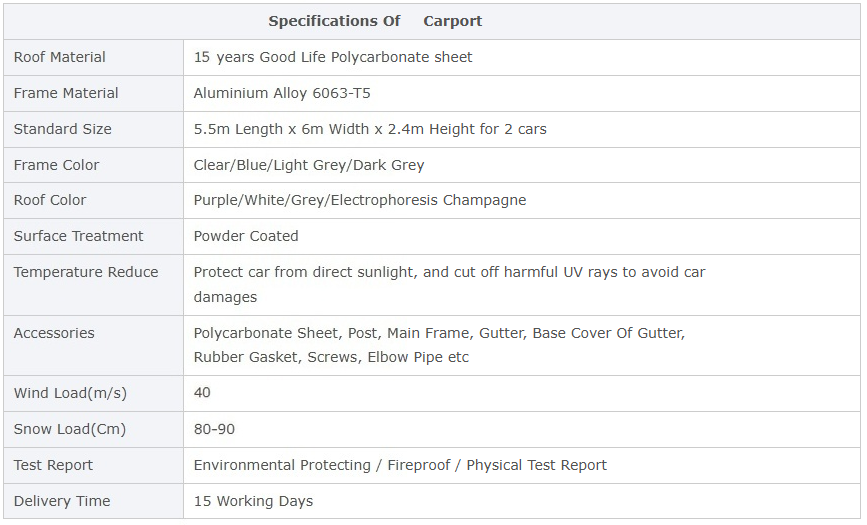Click the 'Clear/Blue/Light Grey/Dark Grey' value
867x525 pixels.
point(309,165)
